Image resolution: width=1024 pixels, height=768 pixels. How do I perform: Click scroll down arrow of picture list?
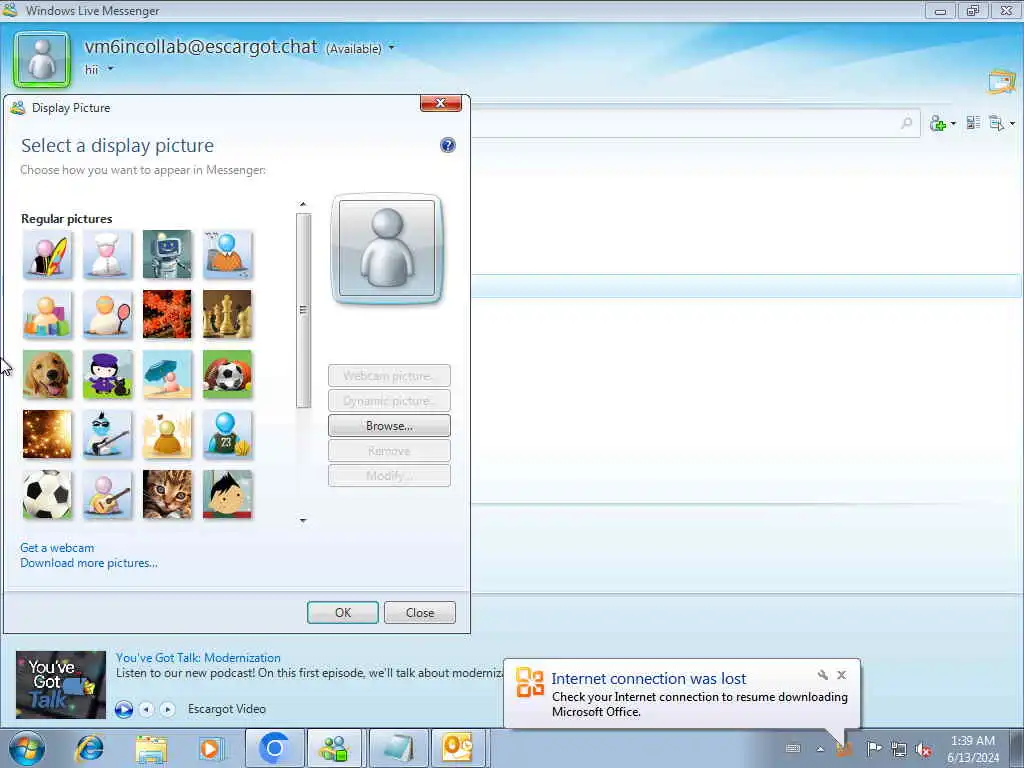tap(303, 520)
